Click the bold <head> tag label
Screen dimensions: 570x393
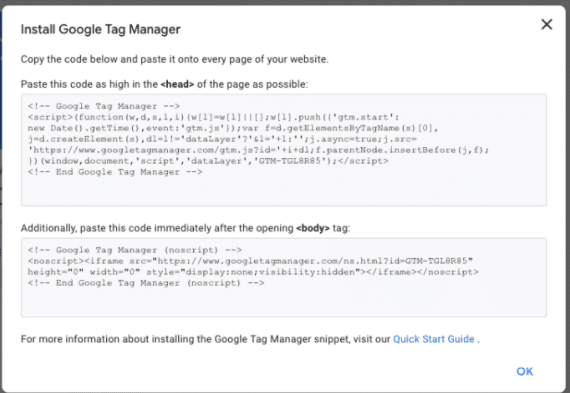[x=177, y=84]
